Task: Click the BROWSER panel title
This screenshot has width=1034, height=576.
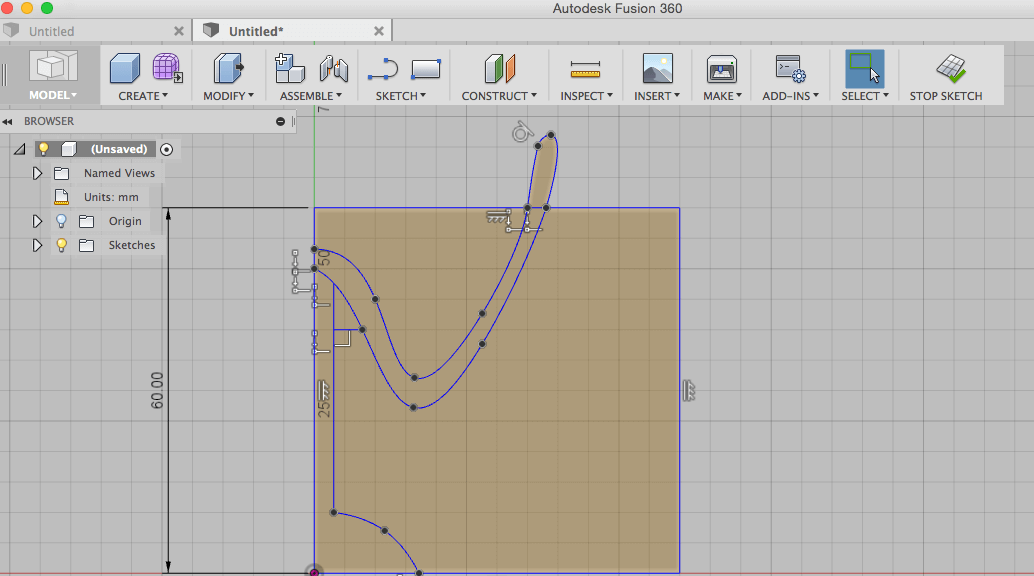Action: point(49,121)
